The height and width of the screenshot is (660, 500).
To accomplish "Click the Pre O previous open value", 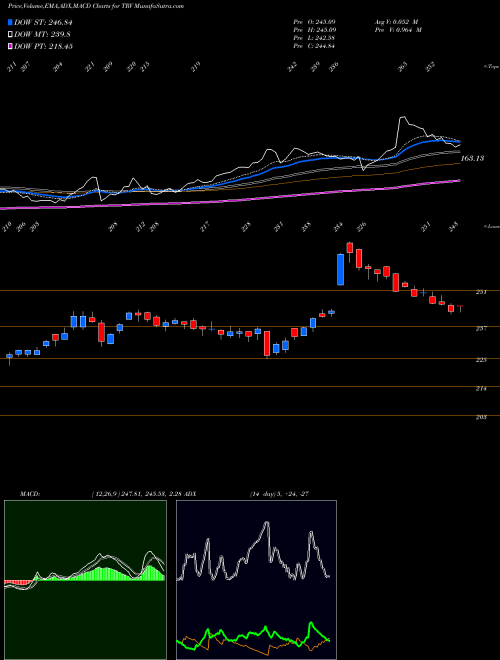I will tap(314, 21).
